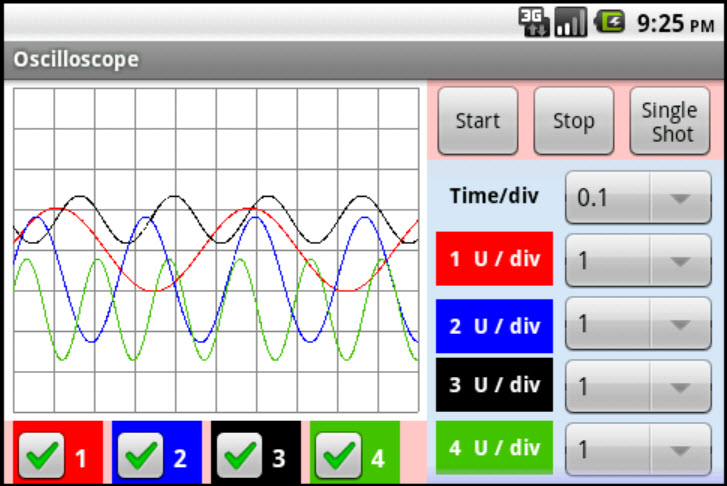This screenshot has height=486, width=727.
Task: Open the Time/div dropdown showing 0.1
Action: 638,198
